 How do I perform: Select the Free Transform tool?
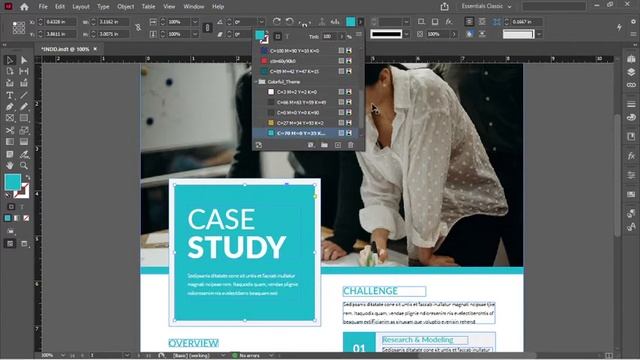tap(24, 131)
